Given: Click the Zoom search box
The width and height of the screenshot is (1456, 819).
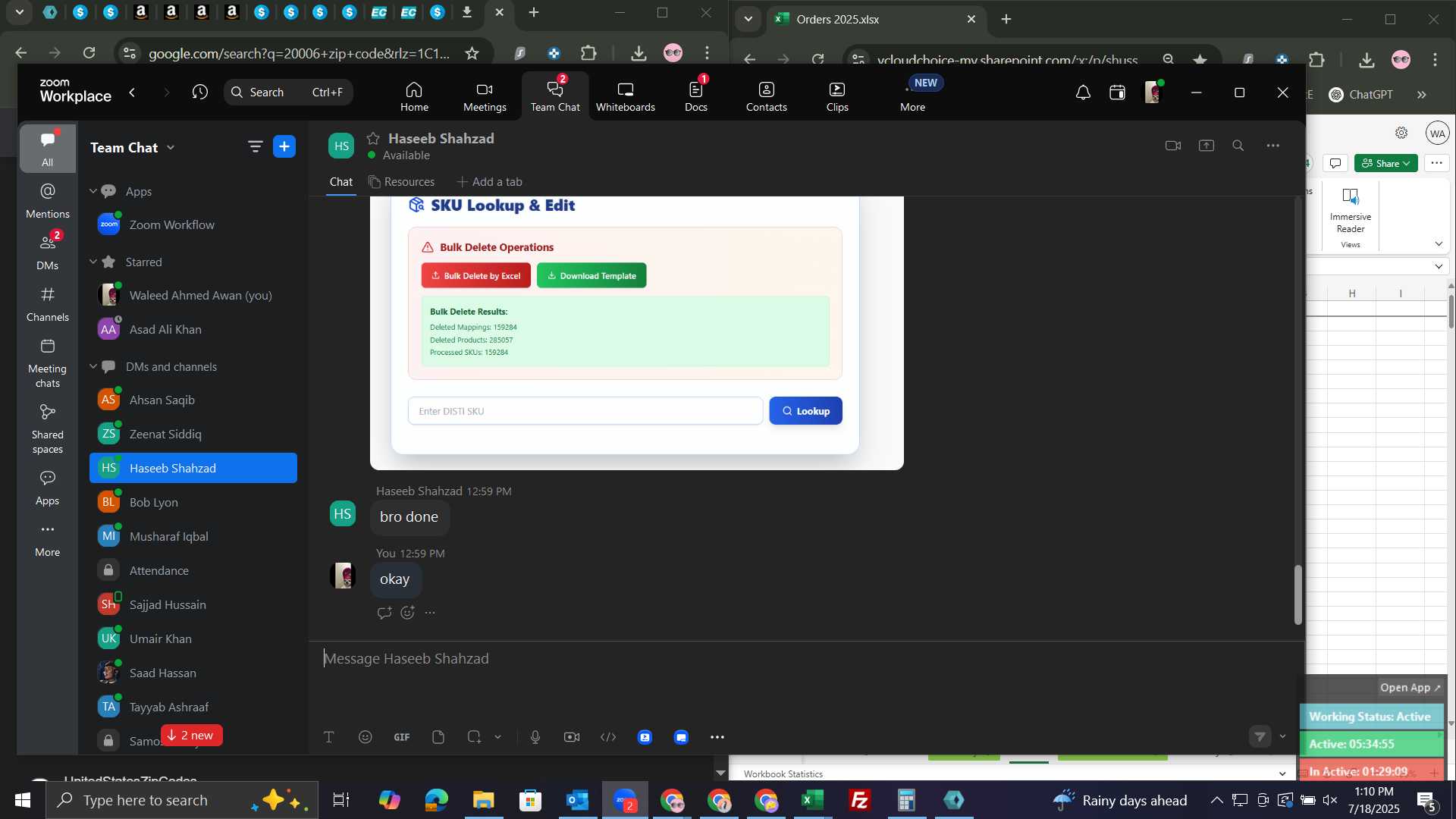Looking at the screenshot, I should pyautogui.click(x=288, y=93).
